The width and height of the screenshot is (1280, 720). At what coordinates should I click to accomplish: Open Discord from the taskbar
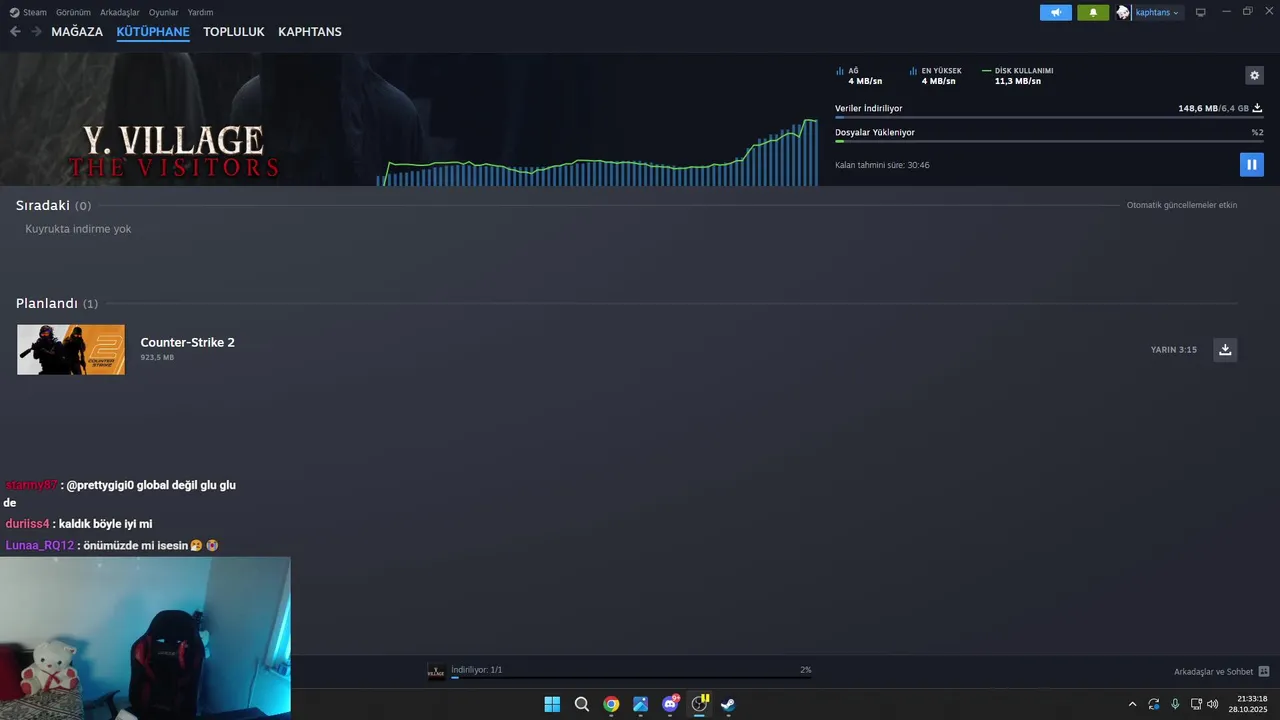[670, 704]
